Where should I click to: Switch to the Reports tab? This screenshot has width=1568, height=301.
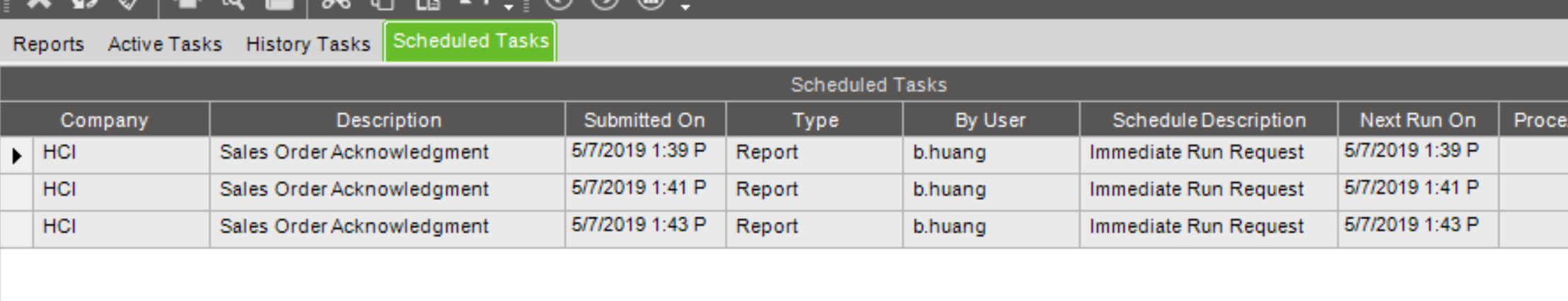pyautogui.click(x=48, y=44)
